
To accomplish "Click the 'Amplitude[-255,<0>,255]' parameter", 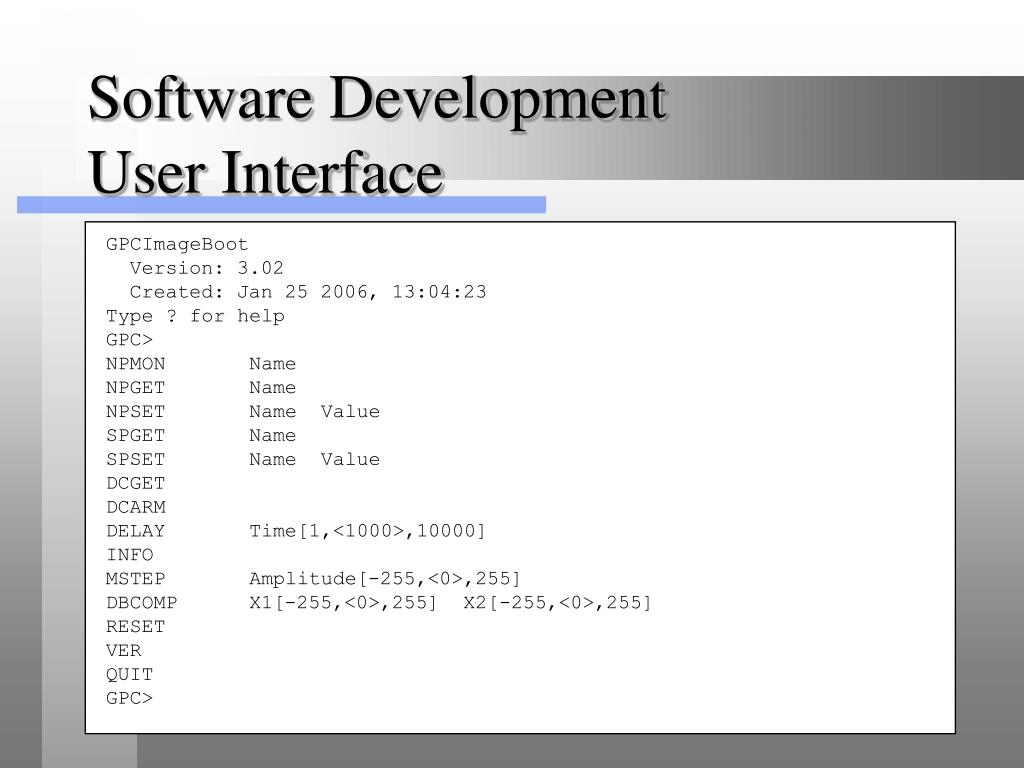I will click(x=385, y=579).
